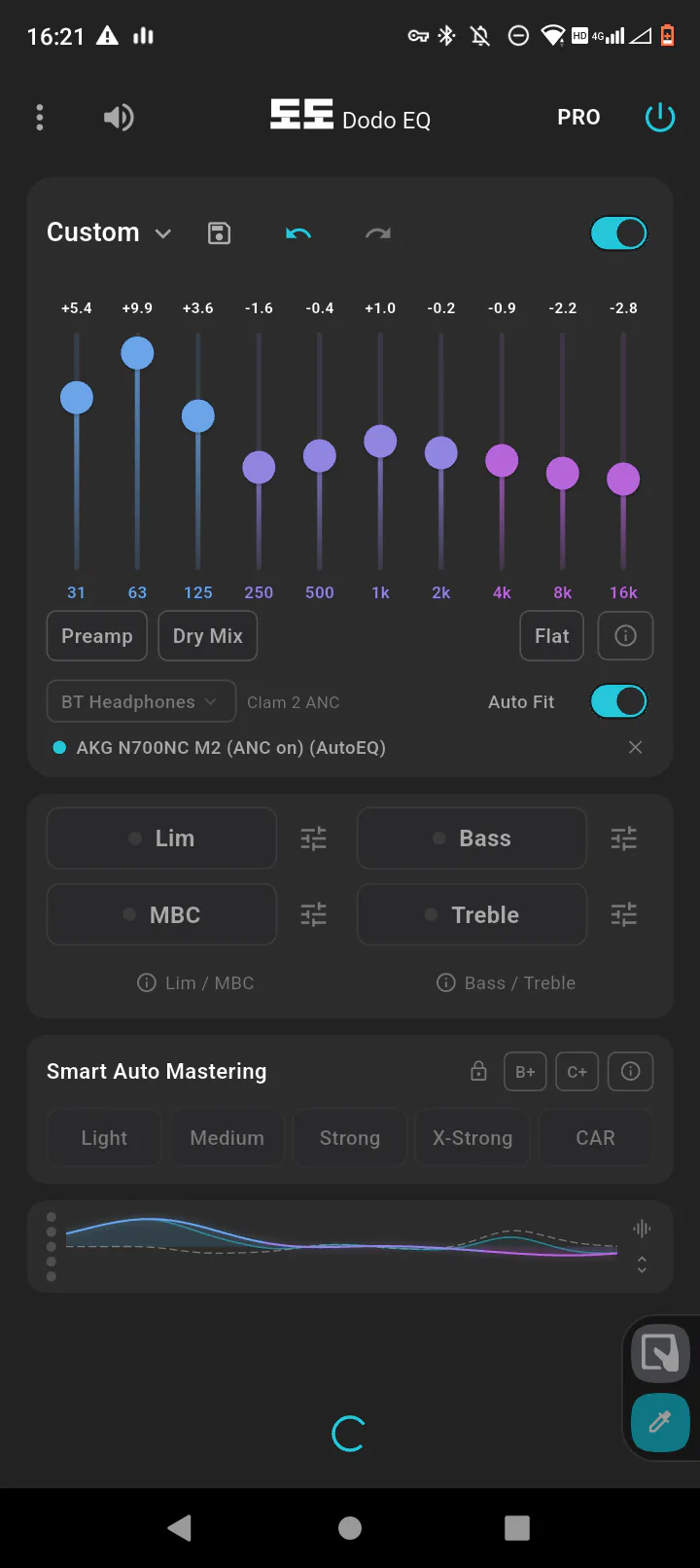This screenshot has width=700, height=1568.
Task: Open Lim settings sliders icon
Action: click(x=313, y=838)
